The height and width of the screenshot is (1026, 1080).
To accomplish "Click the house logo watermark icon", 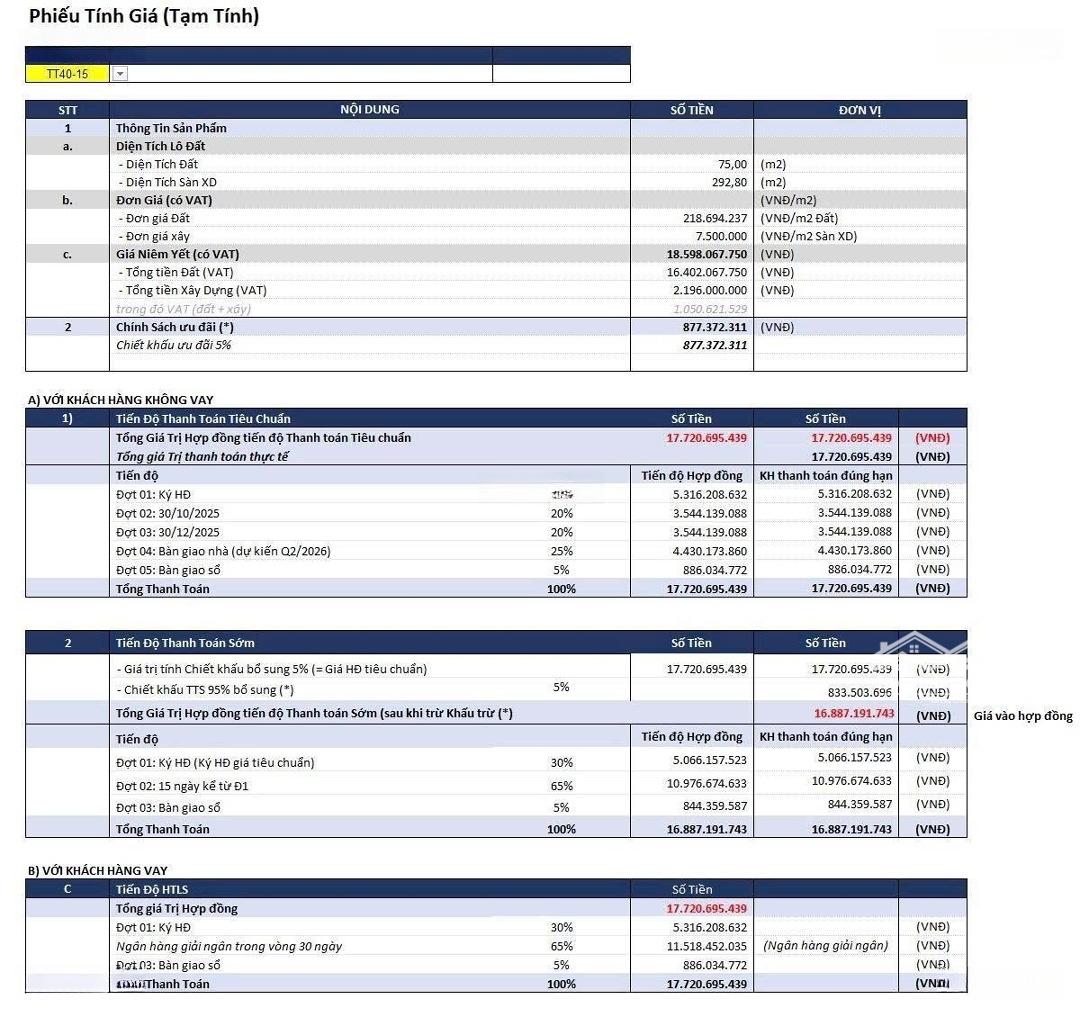I will pyautogui.click(x=917, y=645).
